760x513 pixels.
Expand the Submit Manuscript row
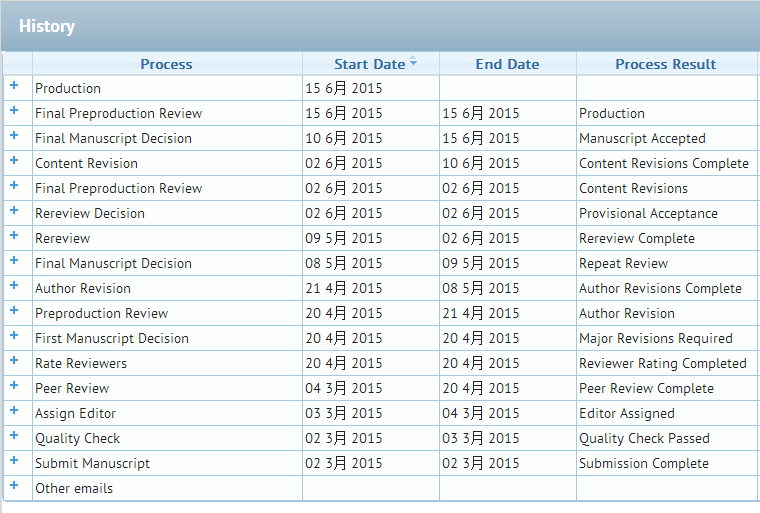(x=14, y=461)
